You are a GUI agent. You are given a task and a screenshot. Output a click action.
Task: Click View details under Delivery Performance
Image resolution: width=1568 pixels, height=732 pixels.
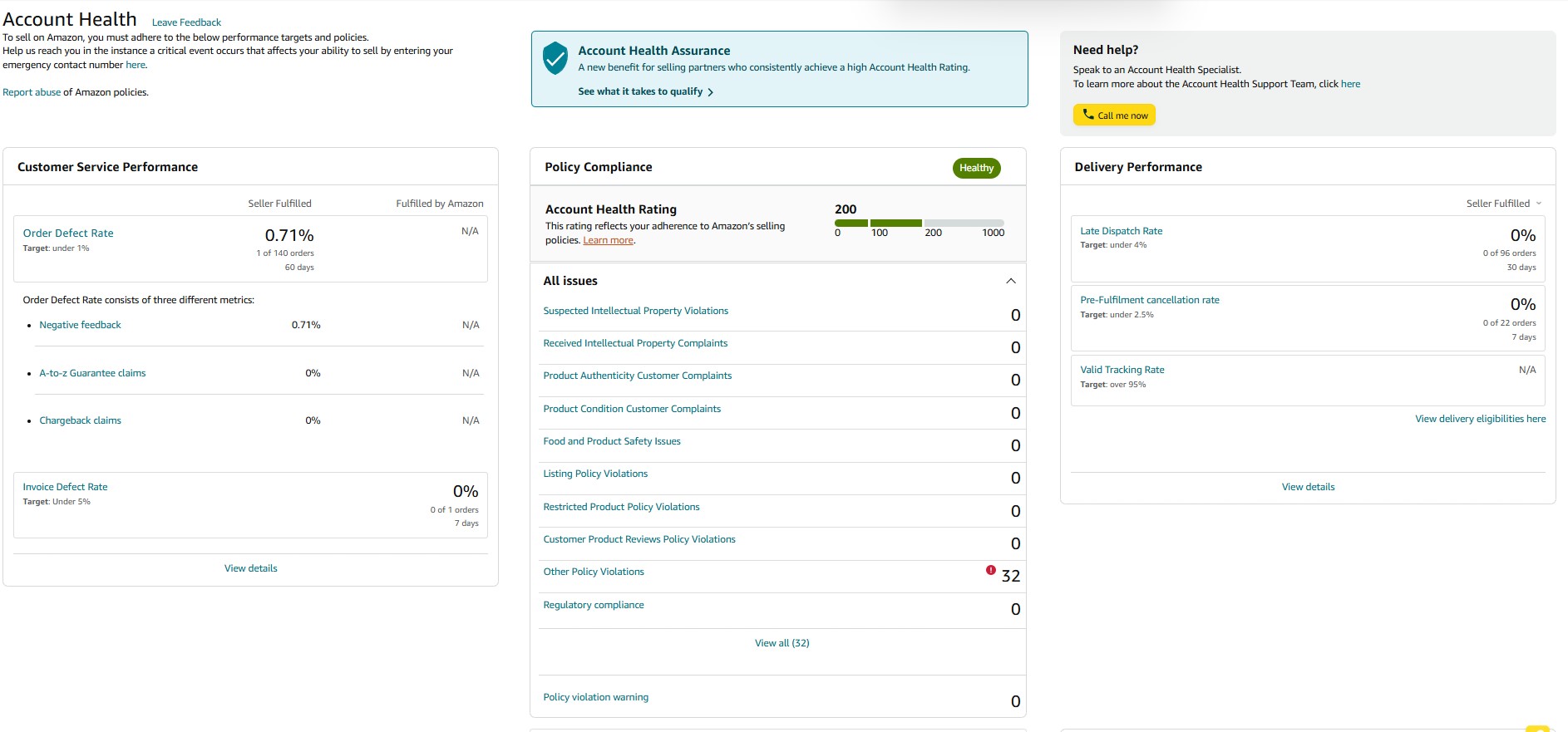point(1308,487)
